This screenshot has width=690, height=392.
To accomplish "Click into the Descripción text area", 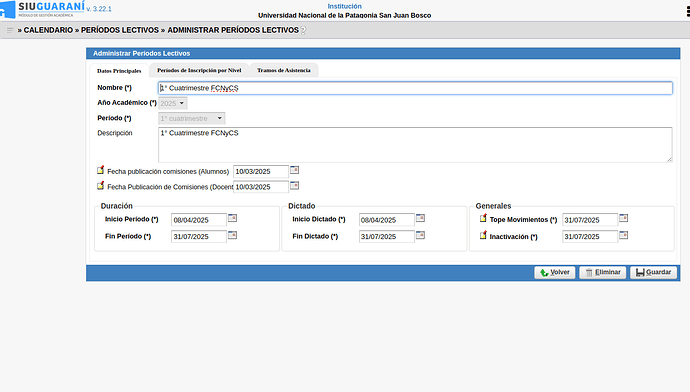I will click(415, 145).
